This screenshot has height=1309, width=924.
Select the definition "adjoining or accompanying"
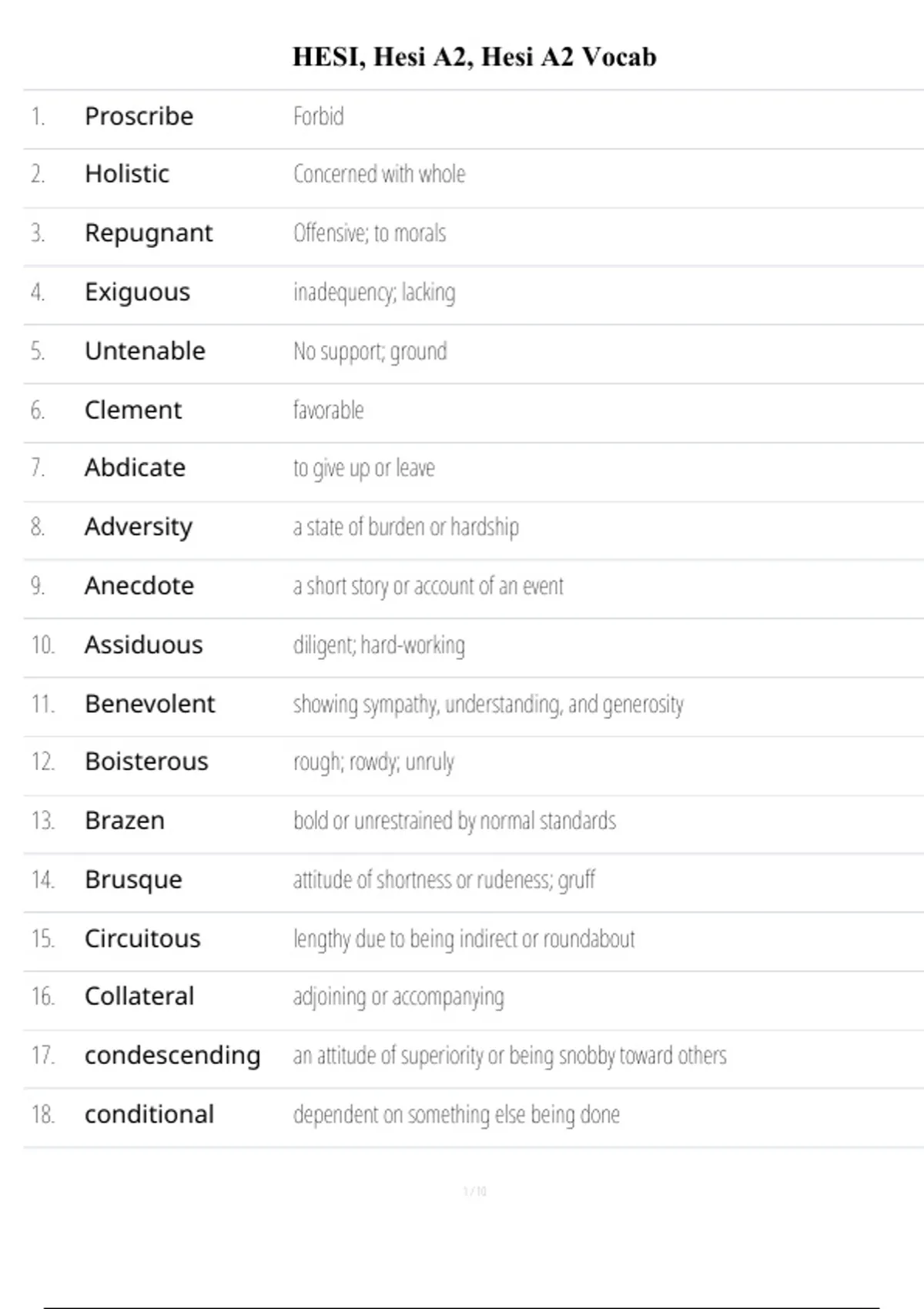pos(398,997)
